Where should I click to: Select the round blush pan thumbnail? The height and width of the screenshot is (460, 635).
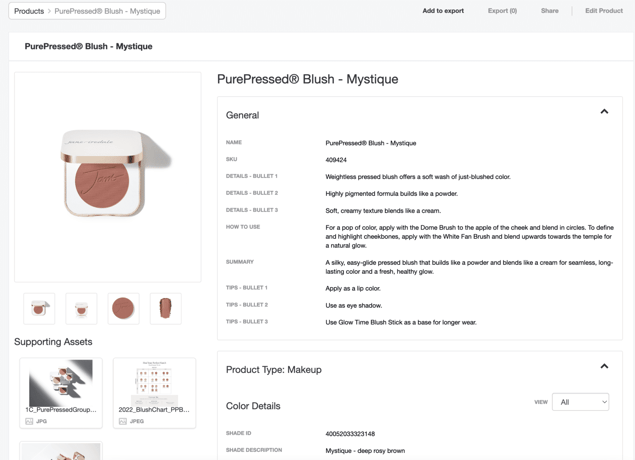coord(124,309)
